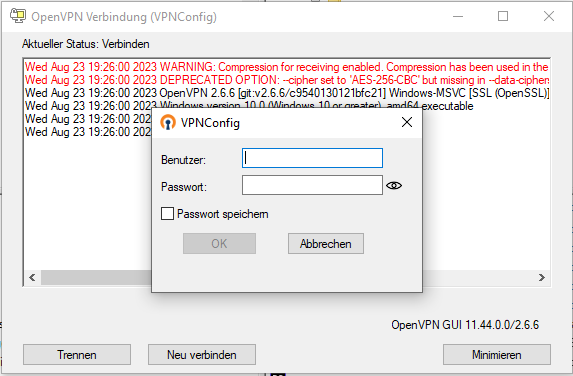This screenshot has width=573, height=376.
Task: Maximize the OpenVPN Verbindung window
Action: 503,16
